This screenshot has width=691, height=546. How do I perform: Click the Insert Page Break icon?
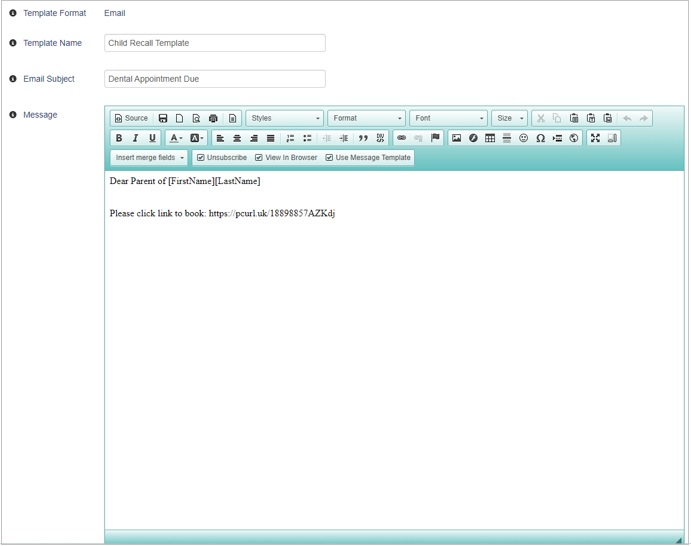pyautogui.click(x=557, y=138)
